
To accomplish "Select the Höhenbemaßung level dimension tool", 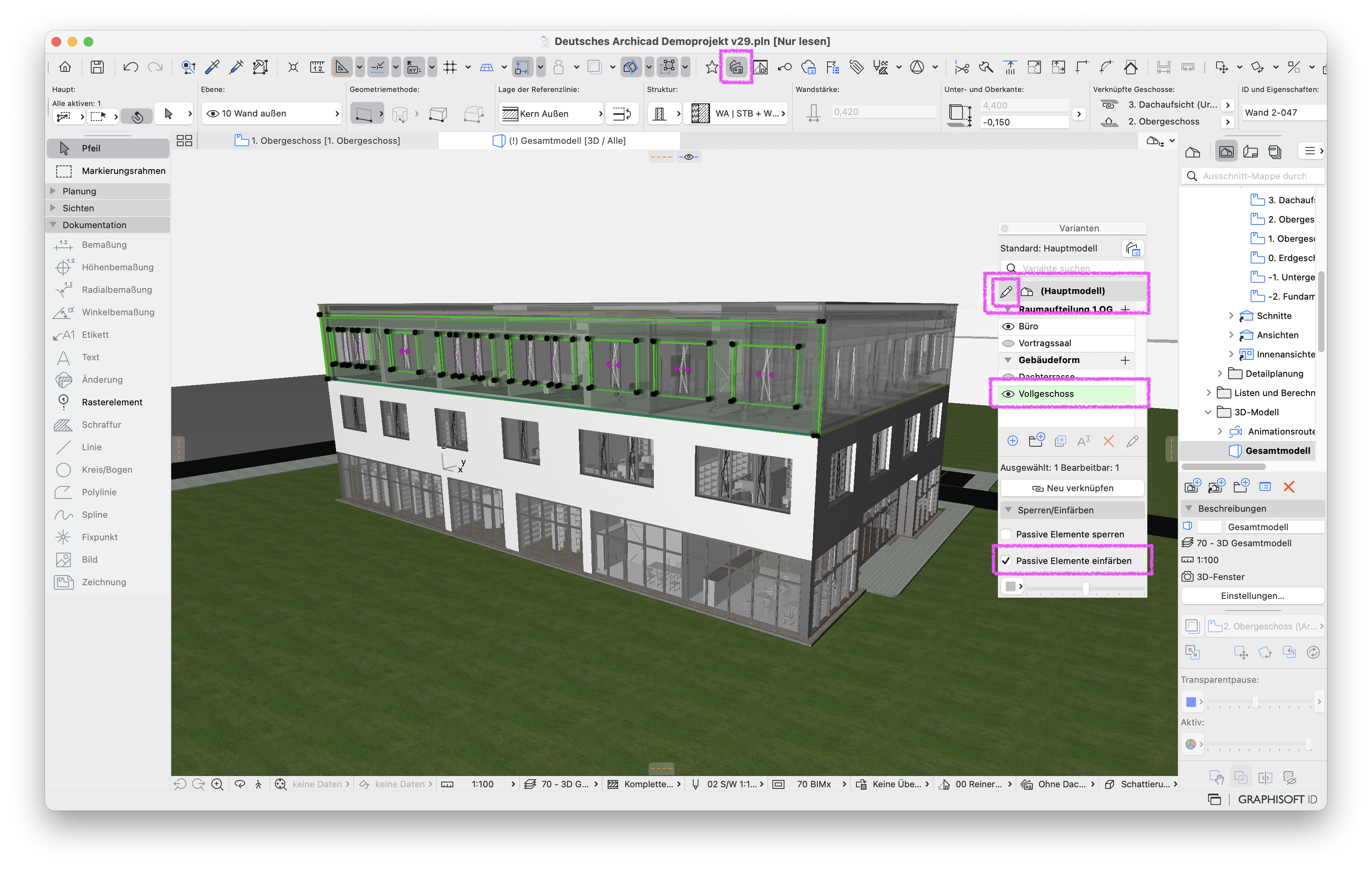I will [117, 267].
